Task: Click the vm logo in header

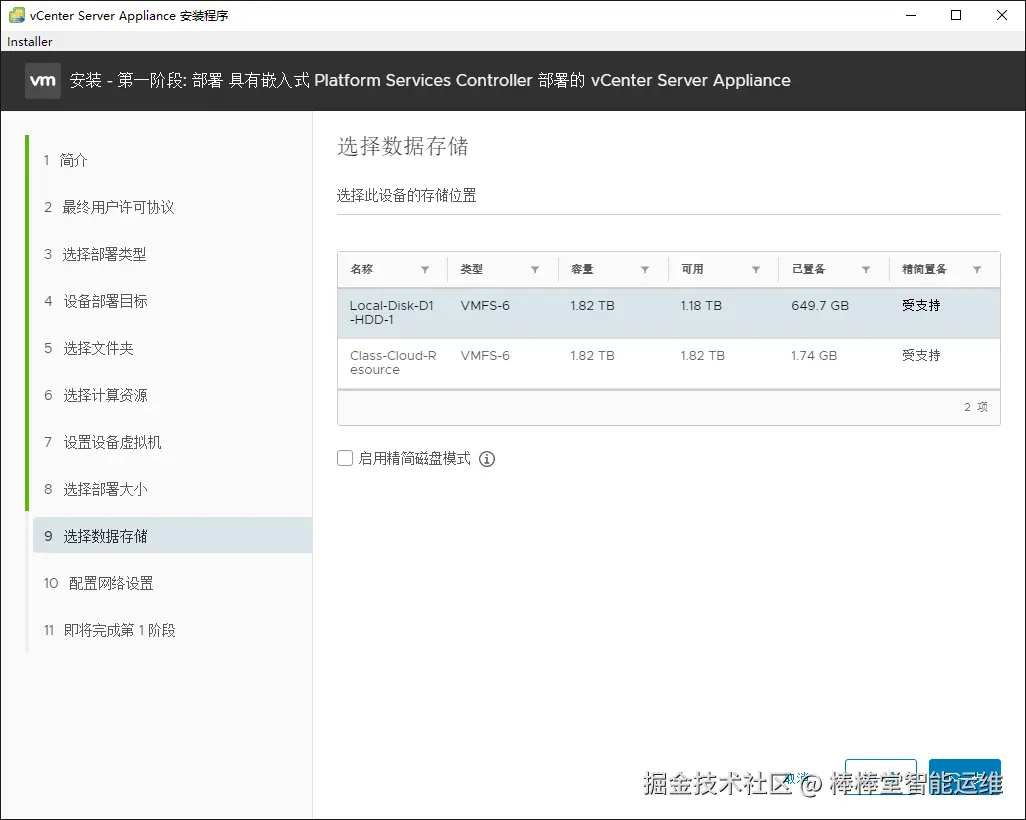Action: point(43,80)
